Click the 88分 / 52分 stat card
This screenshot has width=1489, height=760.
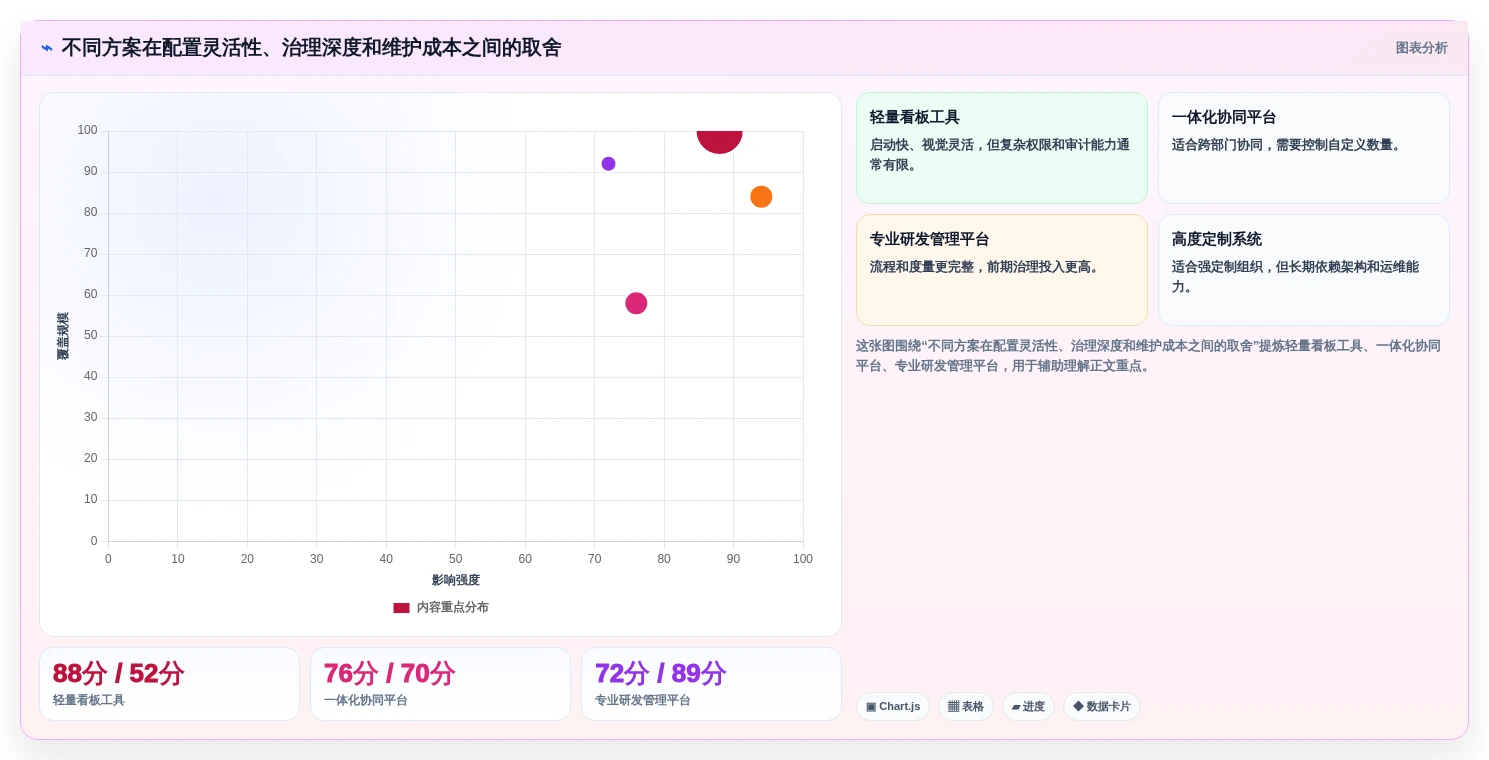(169, 684)
